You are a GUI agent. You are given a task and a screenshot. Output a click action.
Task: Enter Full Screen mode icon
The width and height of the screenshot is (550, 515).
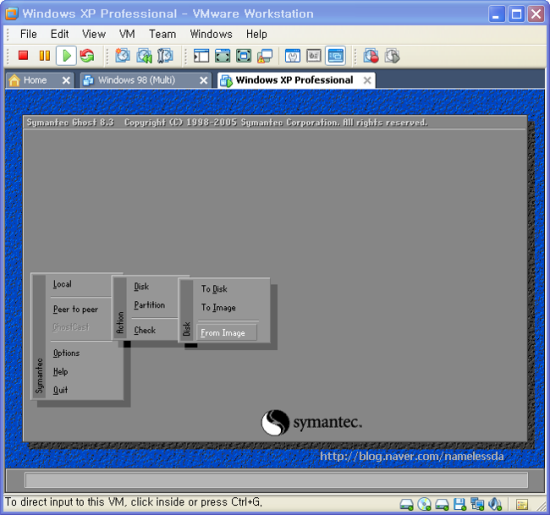coord(222,55)
